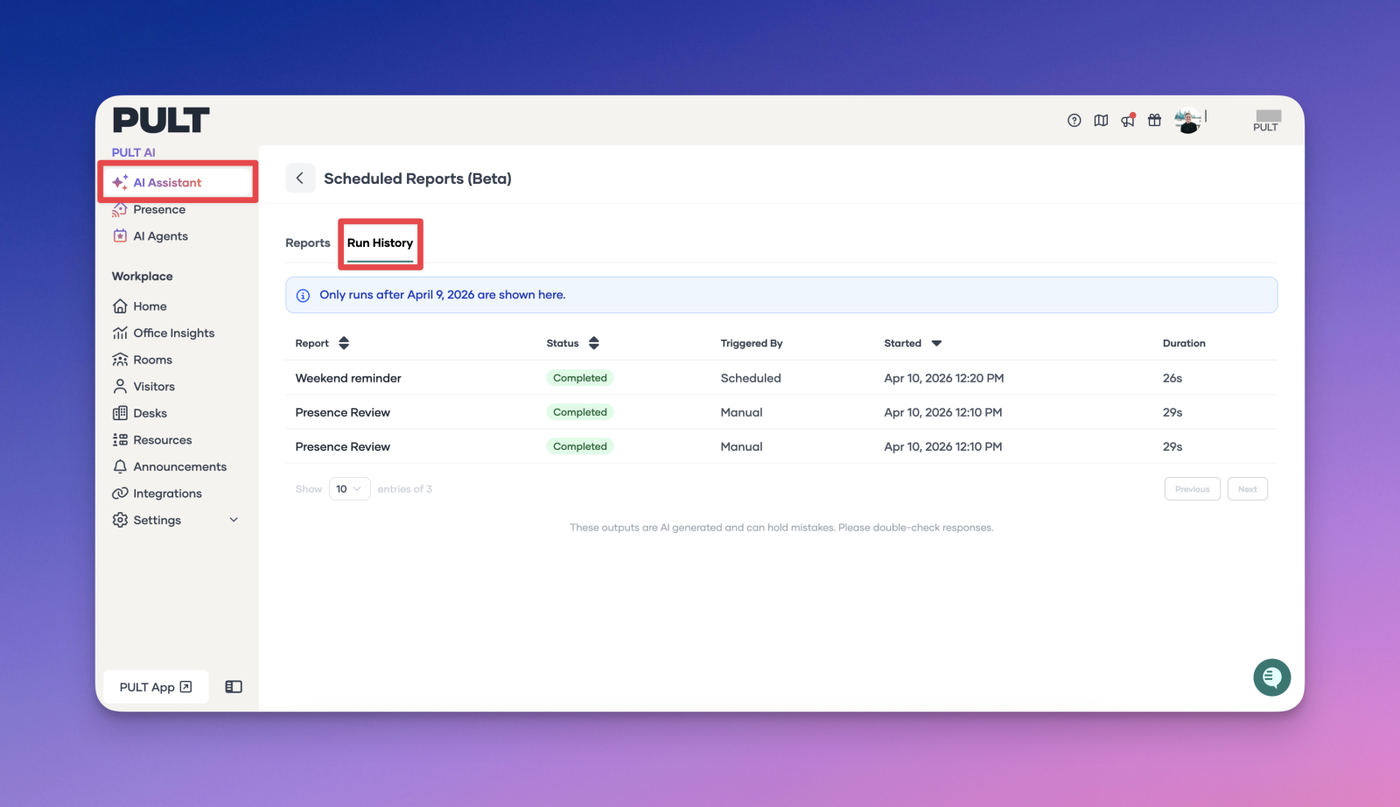The image size is (1400, 807).
Task: Sort runs by Started column arrow
Action: point(936,343)
